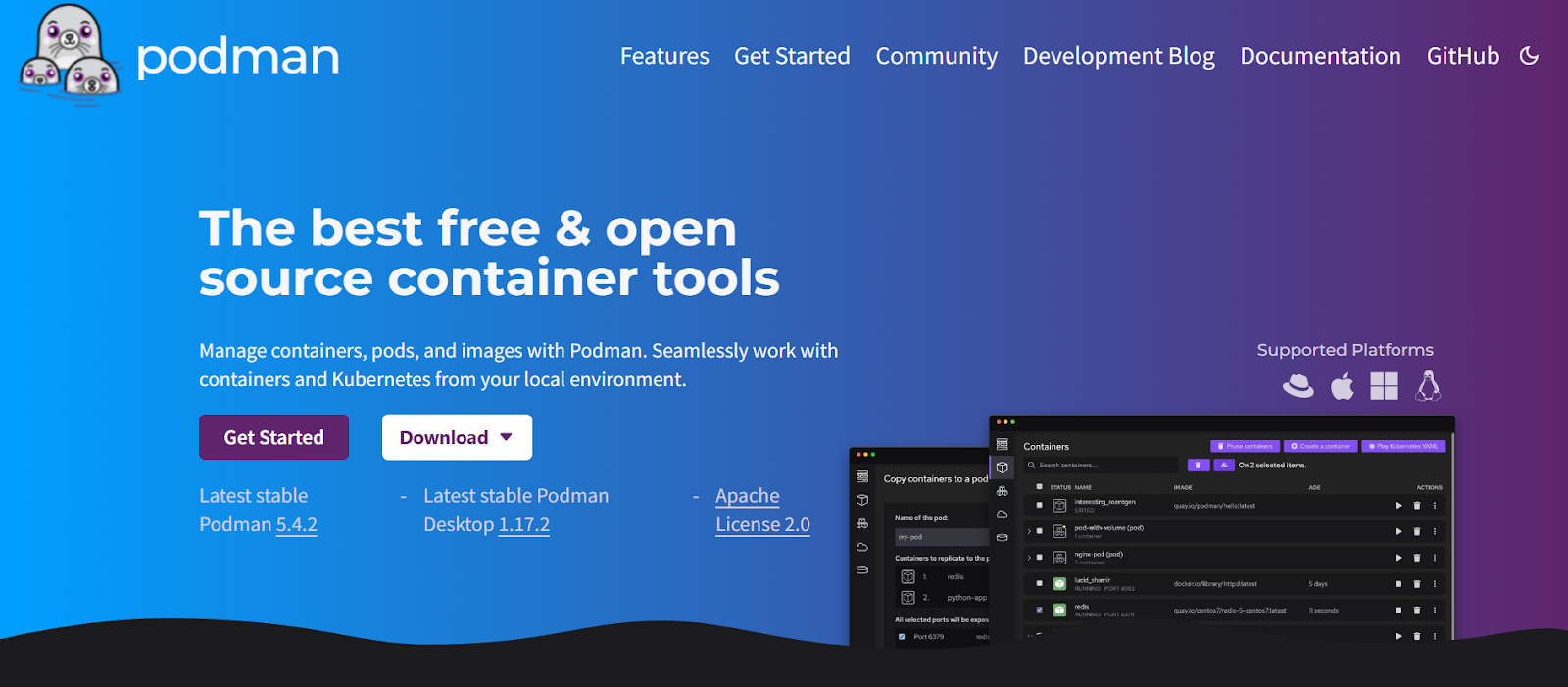
Task: Click the Windows platform icon
Action: pos(1384,386)
